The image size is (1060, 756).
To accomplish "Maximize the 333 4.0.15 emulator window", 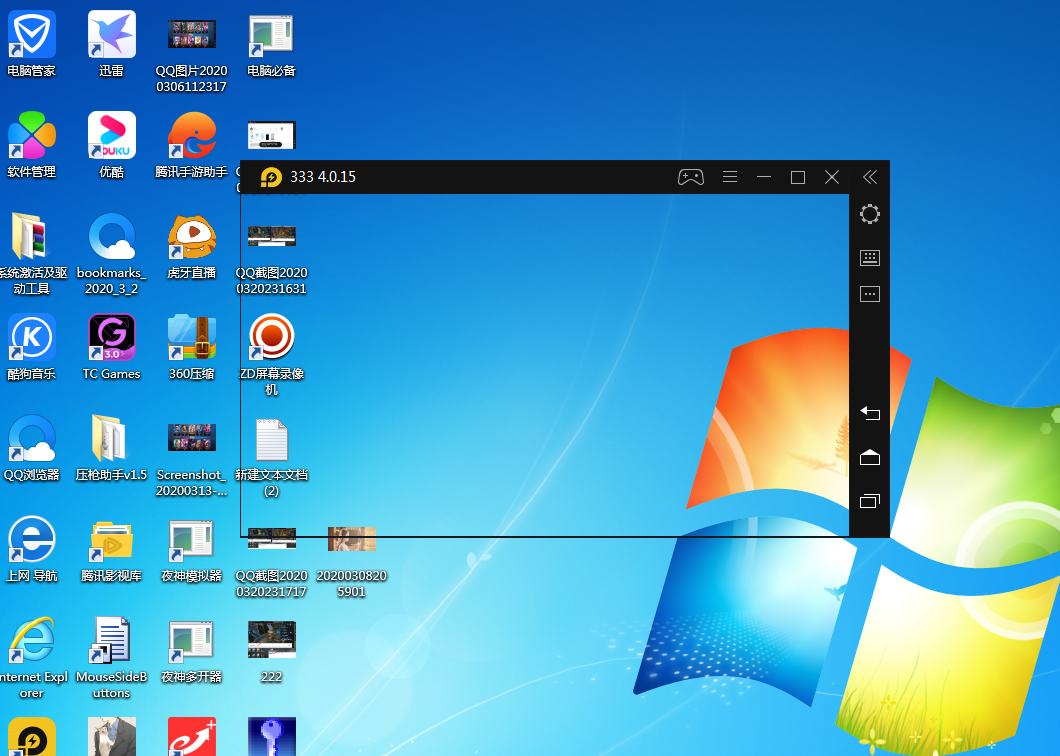I will [798, 177].
